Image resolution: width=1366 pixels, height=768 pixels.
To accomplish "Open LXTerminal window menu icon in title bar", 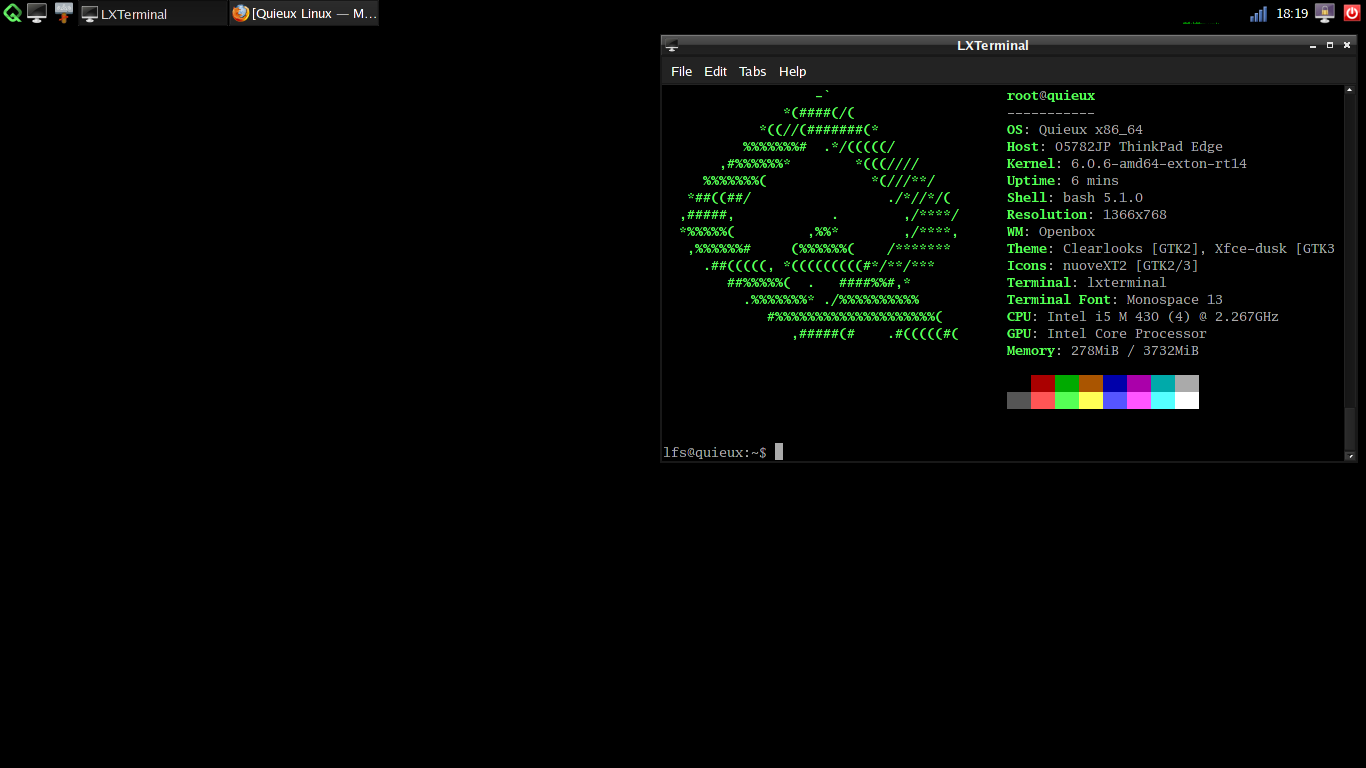I will click(x=672, y=45).
